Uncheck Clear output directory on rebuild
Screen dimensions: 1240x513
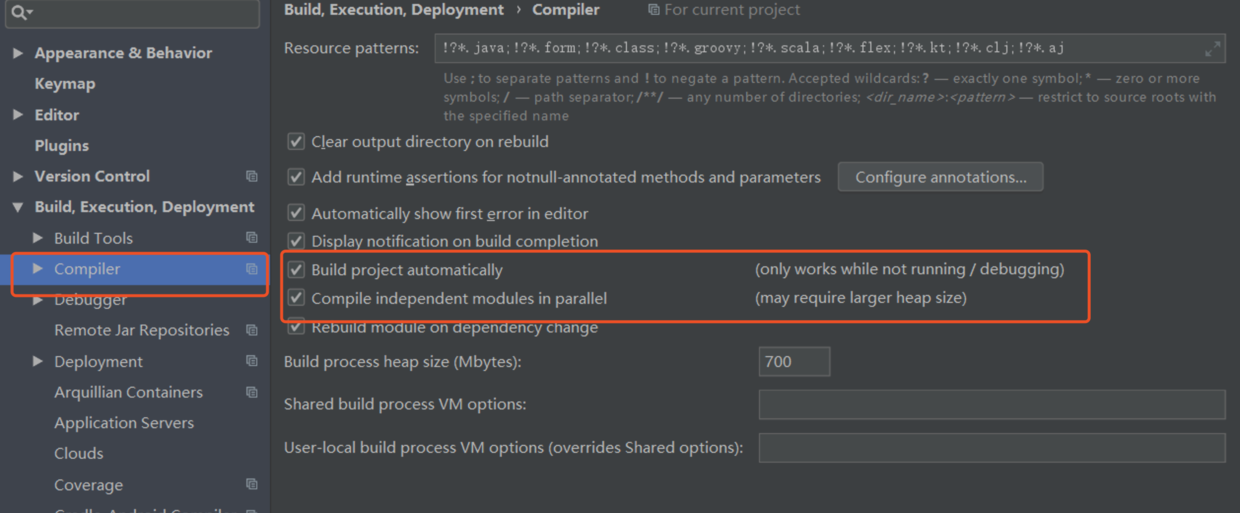tap(296, 142)
